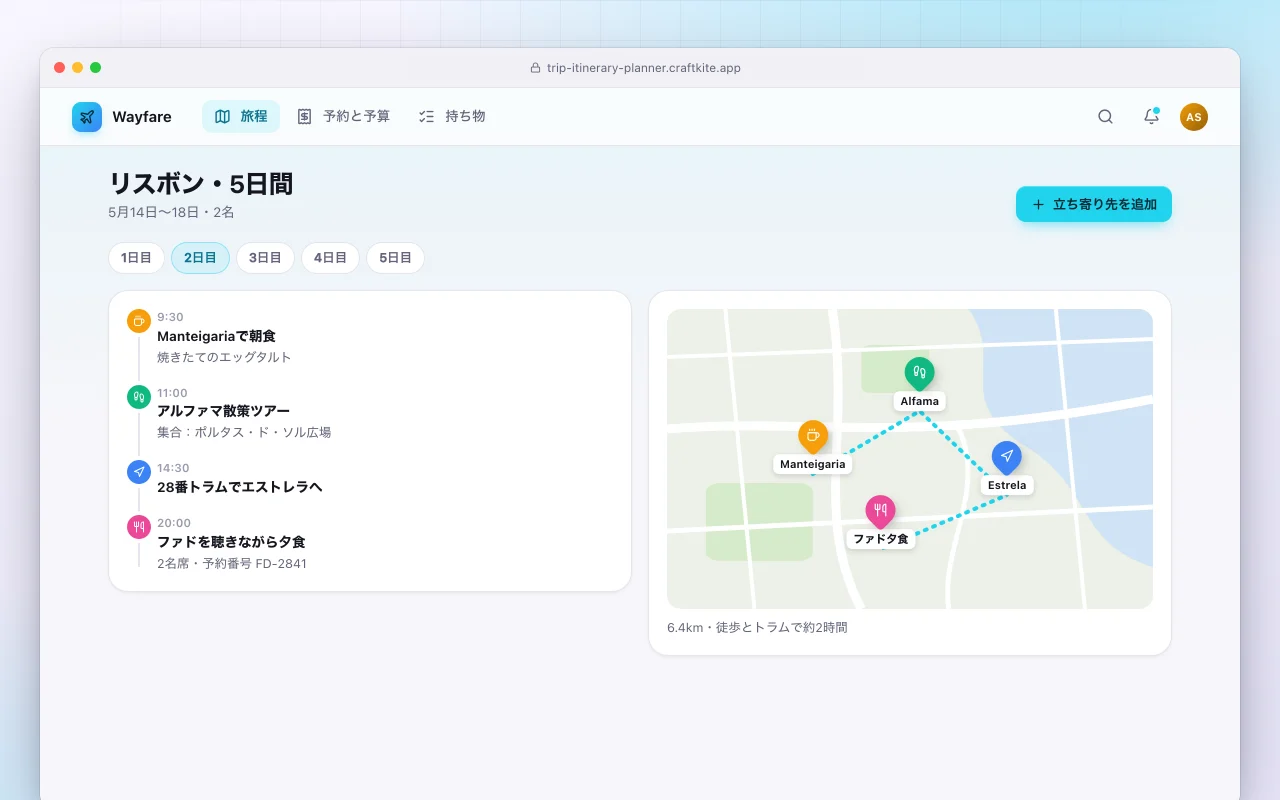Select the 4日目 day chip
Image resolution: width=1280 pixels, height=800 pixels.
pos(330,258)
